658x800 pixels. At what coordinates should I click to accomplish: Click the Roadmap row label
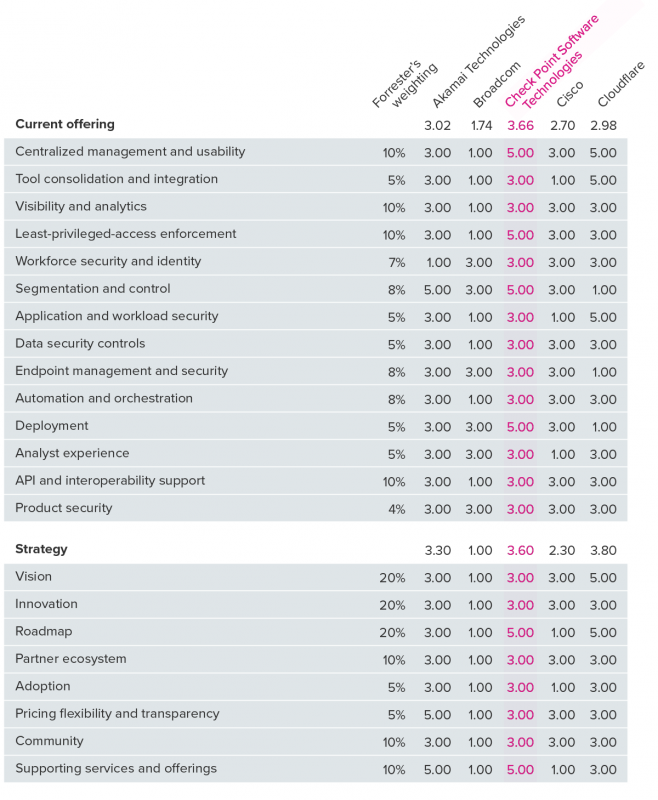(x=43, y=631)
